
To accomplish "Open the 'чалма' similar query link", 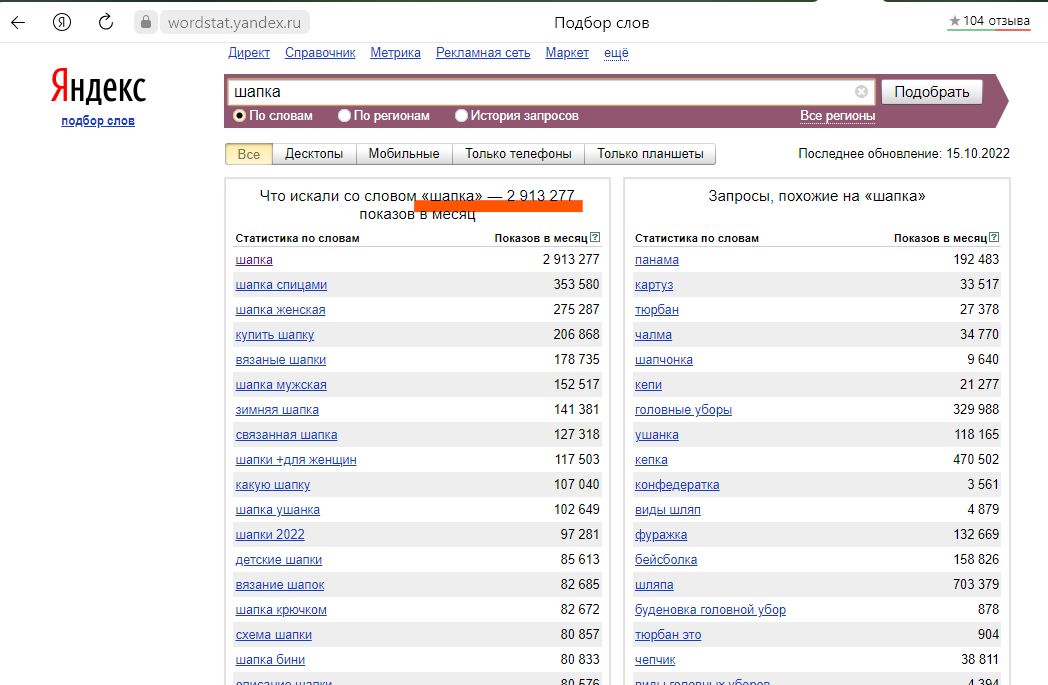I will (x=654, y=335).
